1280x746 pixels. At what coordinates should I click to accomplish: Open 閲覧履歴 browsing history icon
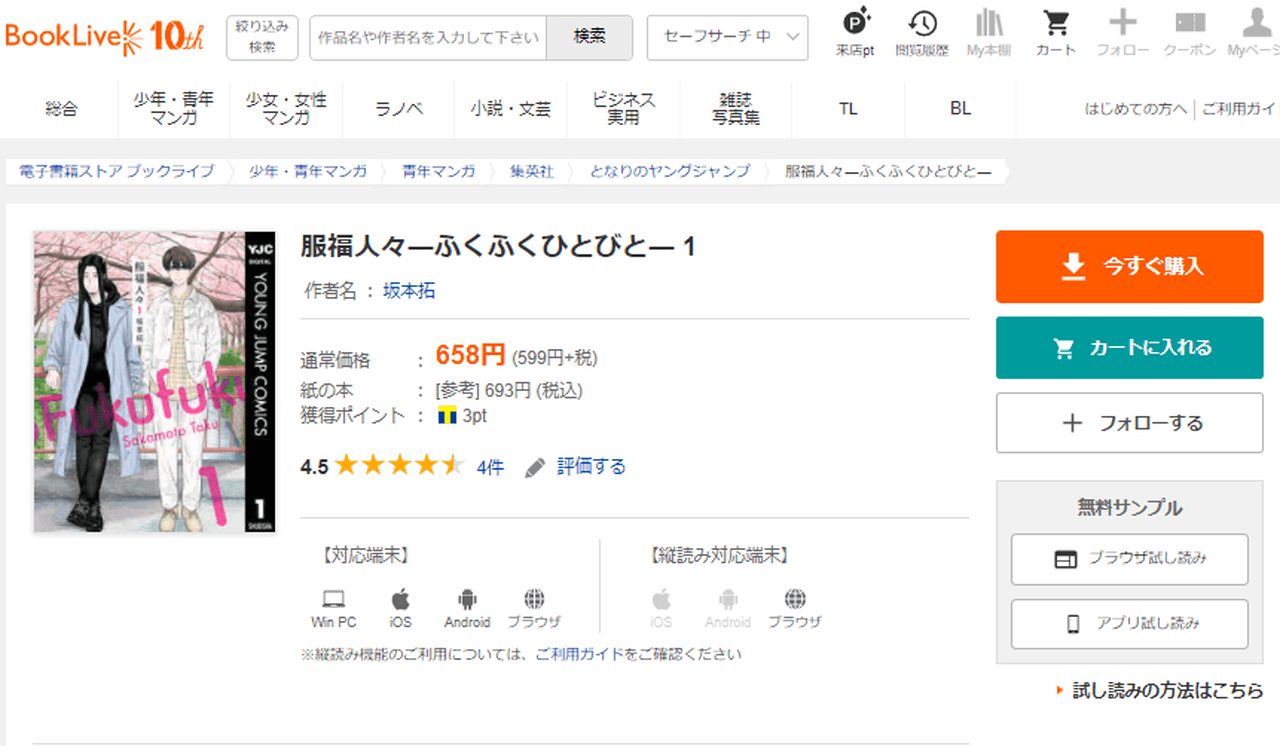[922, 24]
